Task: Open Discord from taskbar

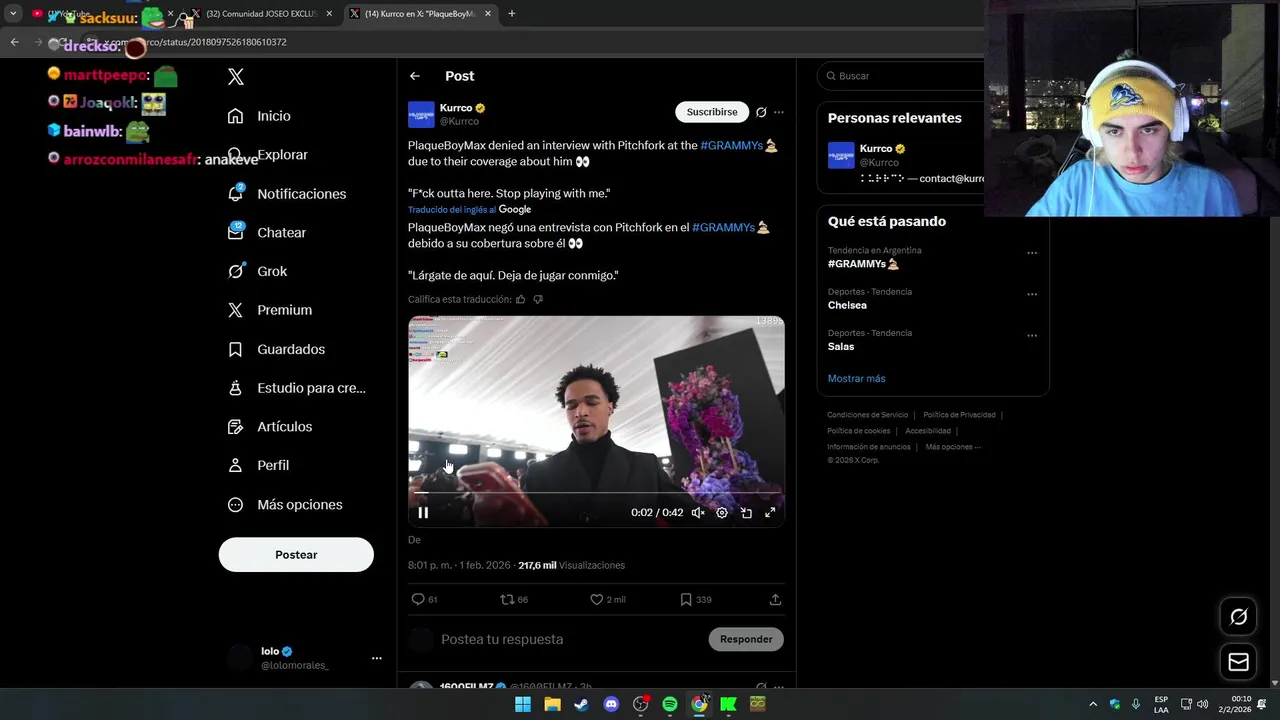Action: click(611, 704)
